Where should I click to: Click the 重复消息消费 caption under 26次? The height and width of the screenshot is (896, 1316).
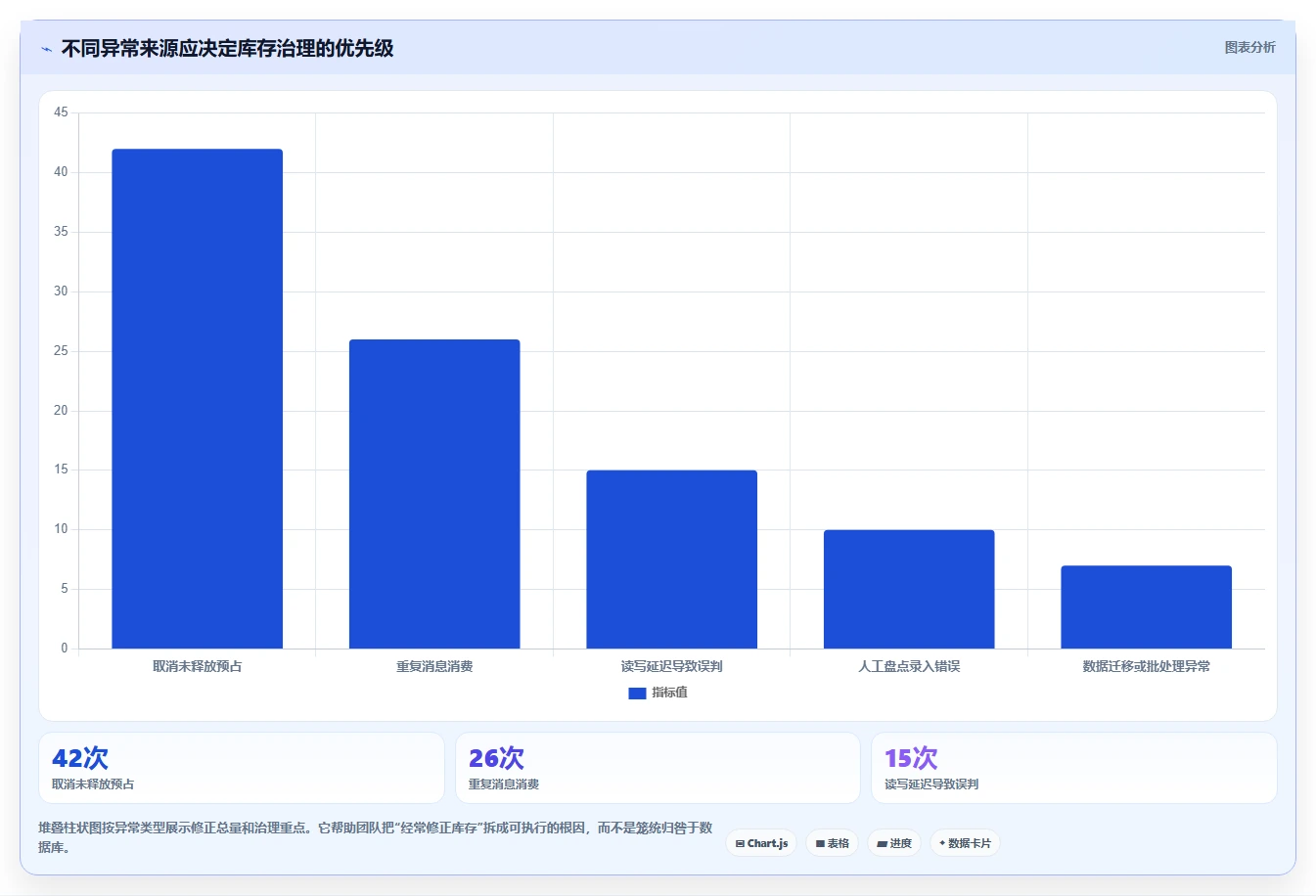(x=504, y=784)
